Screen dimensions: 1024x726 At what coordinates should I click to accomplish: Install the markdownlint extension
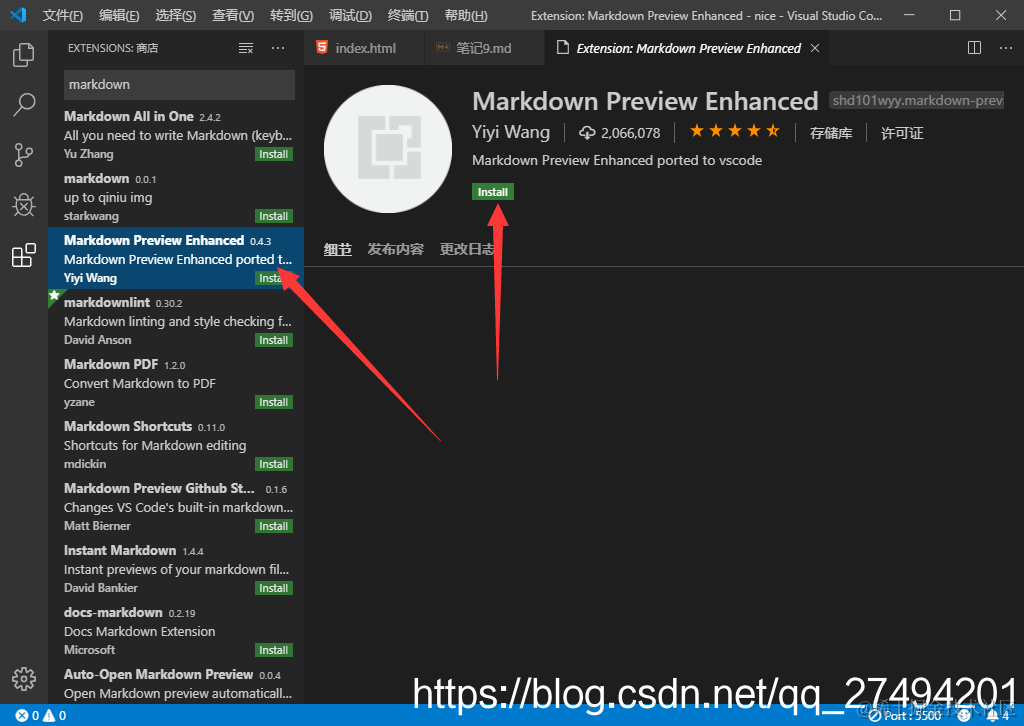[x=273, y=340]
